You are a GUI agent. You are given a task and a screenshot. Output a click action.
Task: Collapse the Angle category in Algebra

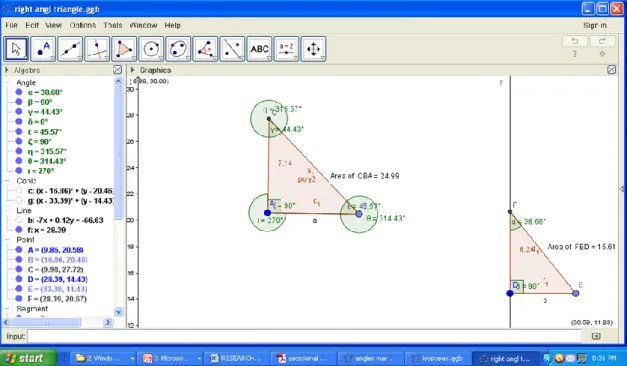point(8,82)
